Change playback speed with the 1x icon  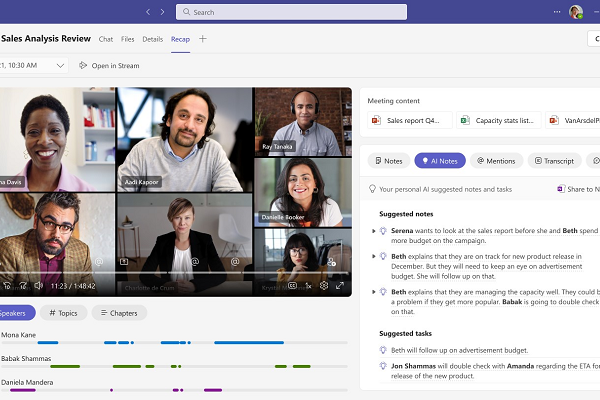308,286
